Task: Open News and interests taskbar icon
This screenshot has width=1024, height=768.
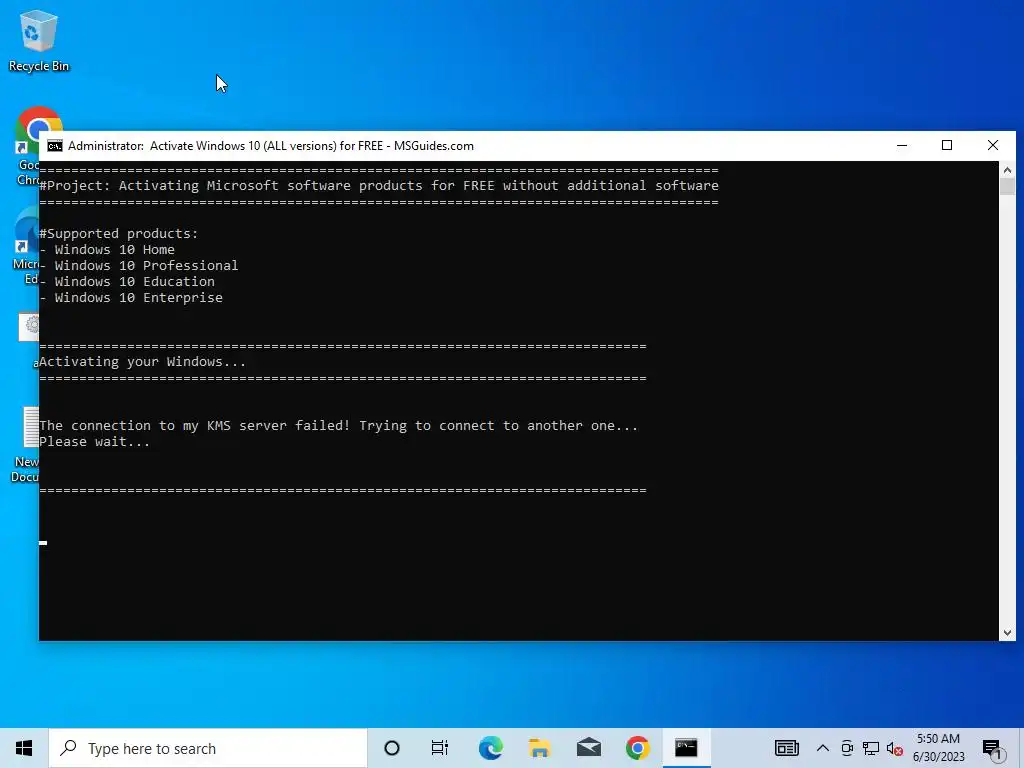Action: (x=787, y=748)
